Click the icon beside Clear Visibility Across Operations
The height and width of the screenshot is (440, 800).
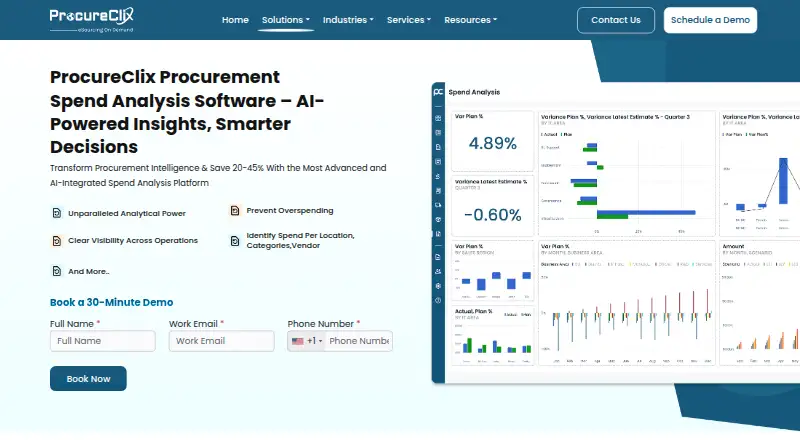pyautogui.click(x=57, y=240)
